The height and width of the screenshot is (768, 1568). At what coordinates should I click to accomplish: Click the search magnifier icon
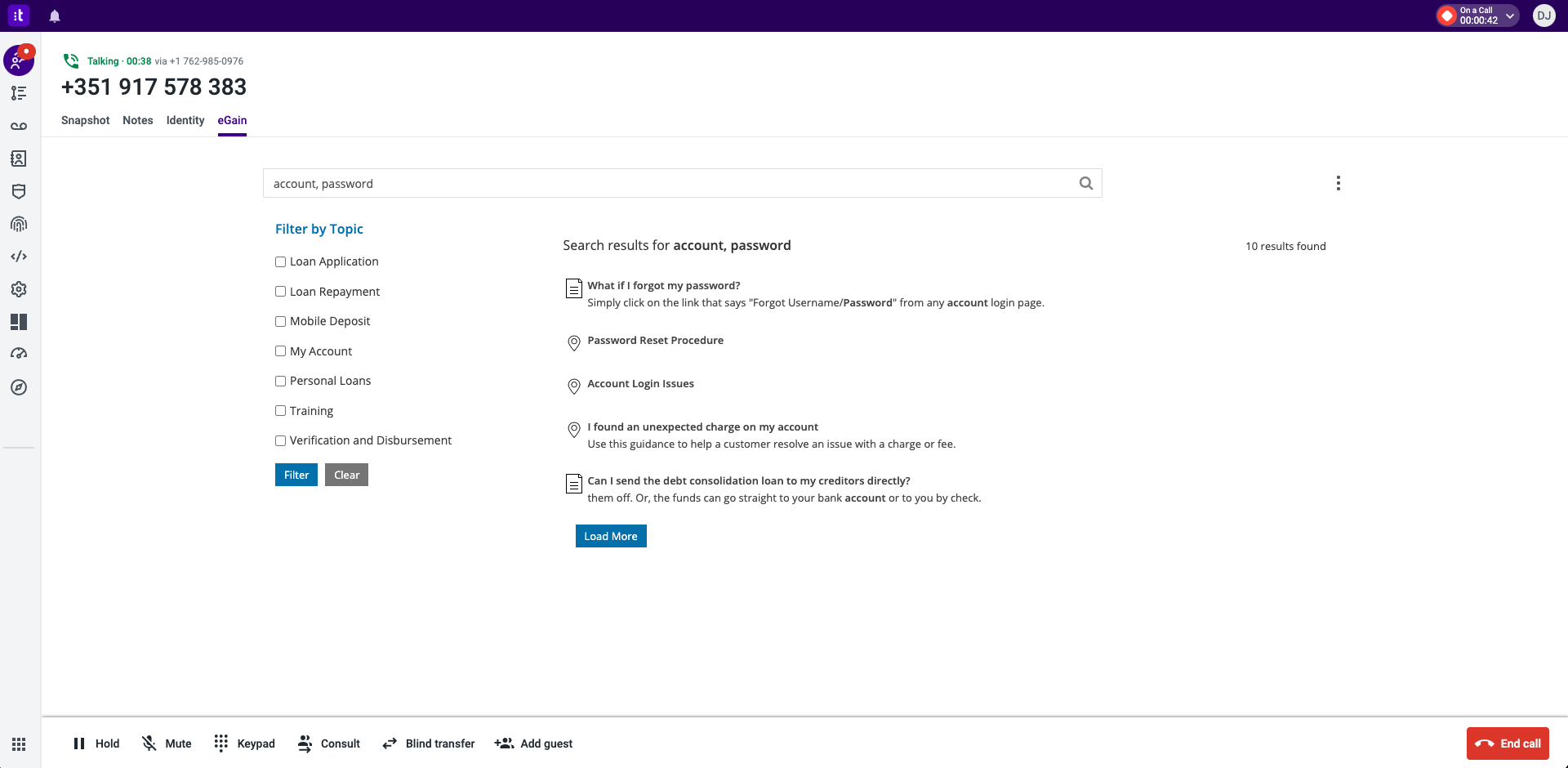(x=1085, y=184)
